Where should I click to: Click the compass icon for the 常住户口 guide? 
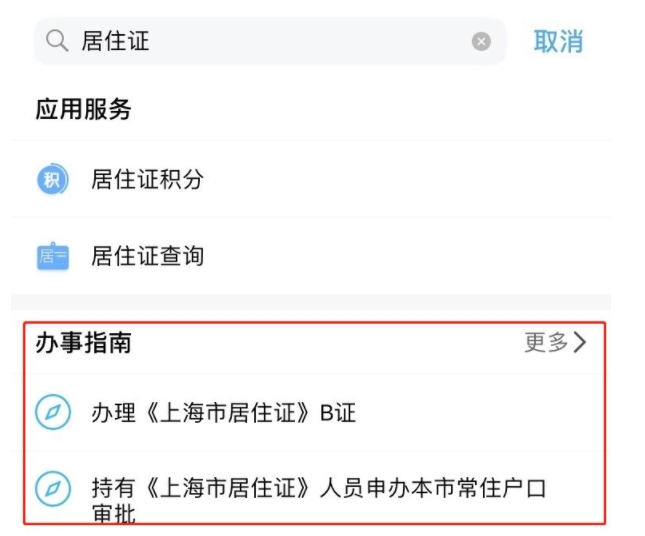(x=53, y=488)
